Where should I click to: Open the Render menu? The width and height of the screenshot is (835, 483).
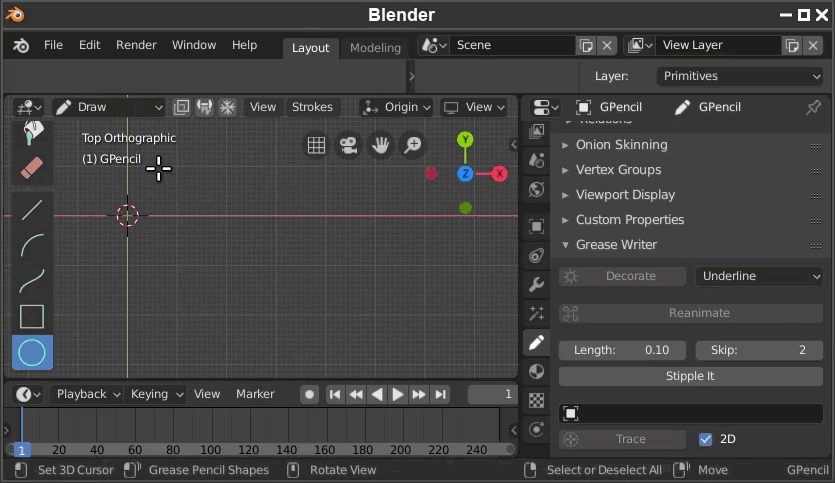click(x=136, y=45)
